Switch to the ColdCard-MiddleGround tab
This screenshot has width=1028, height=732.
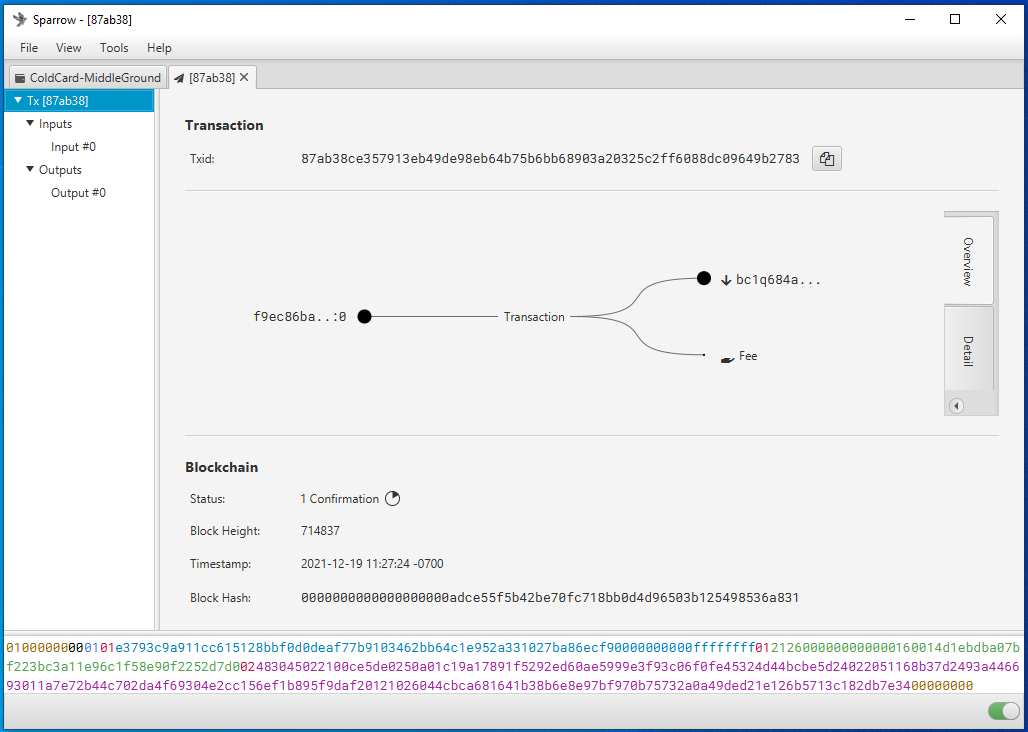tap(88, 77)
